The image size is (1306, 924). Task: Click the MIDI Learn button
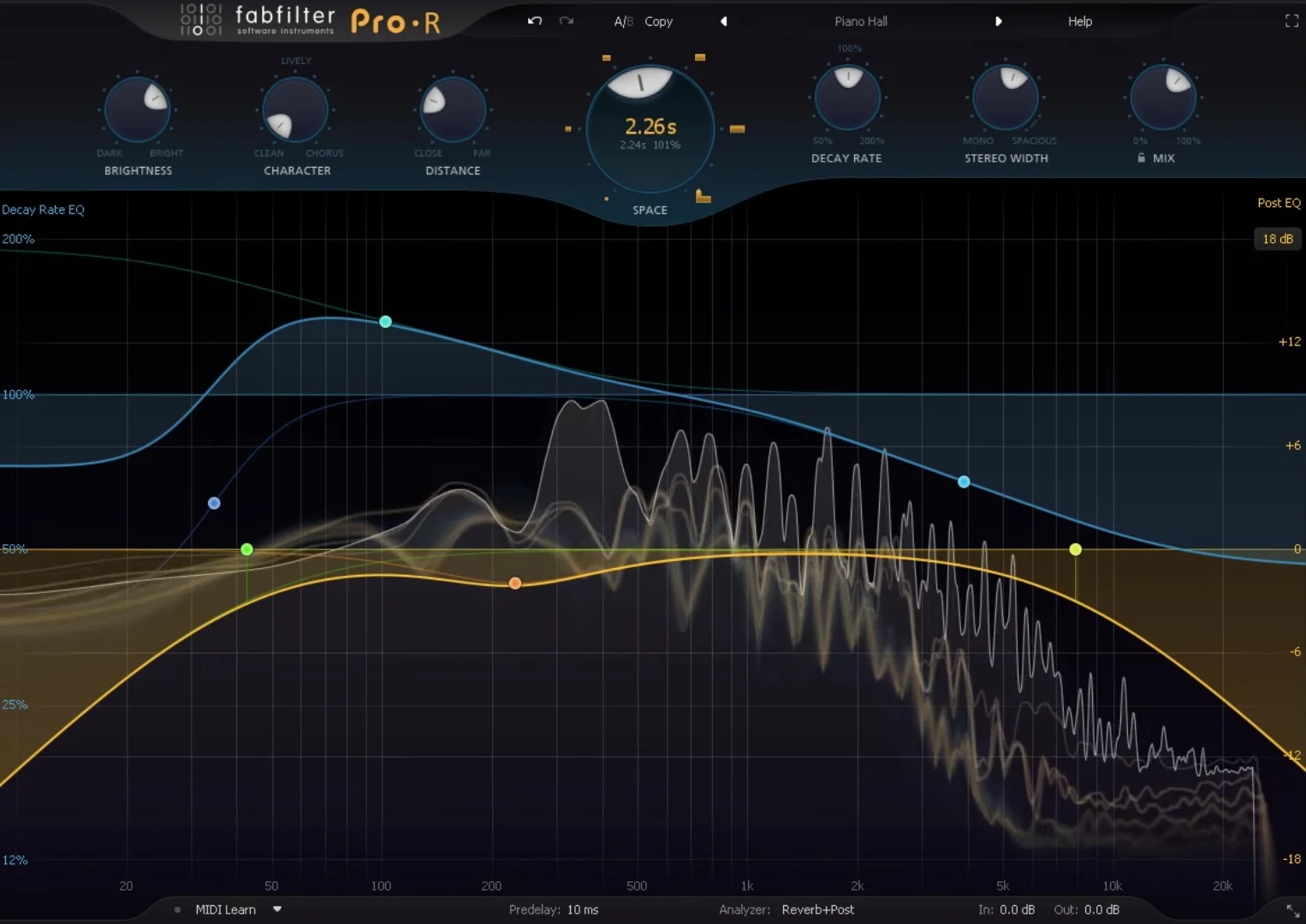click(226, 909)
